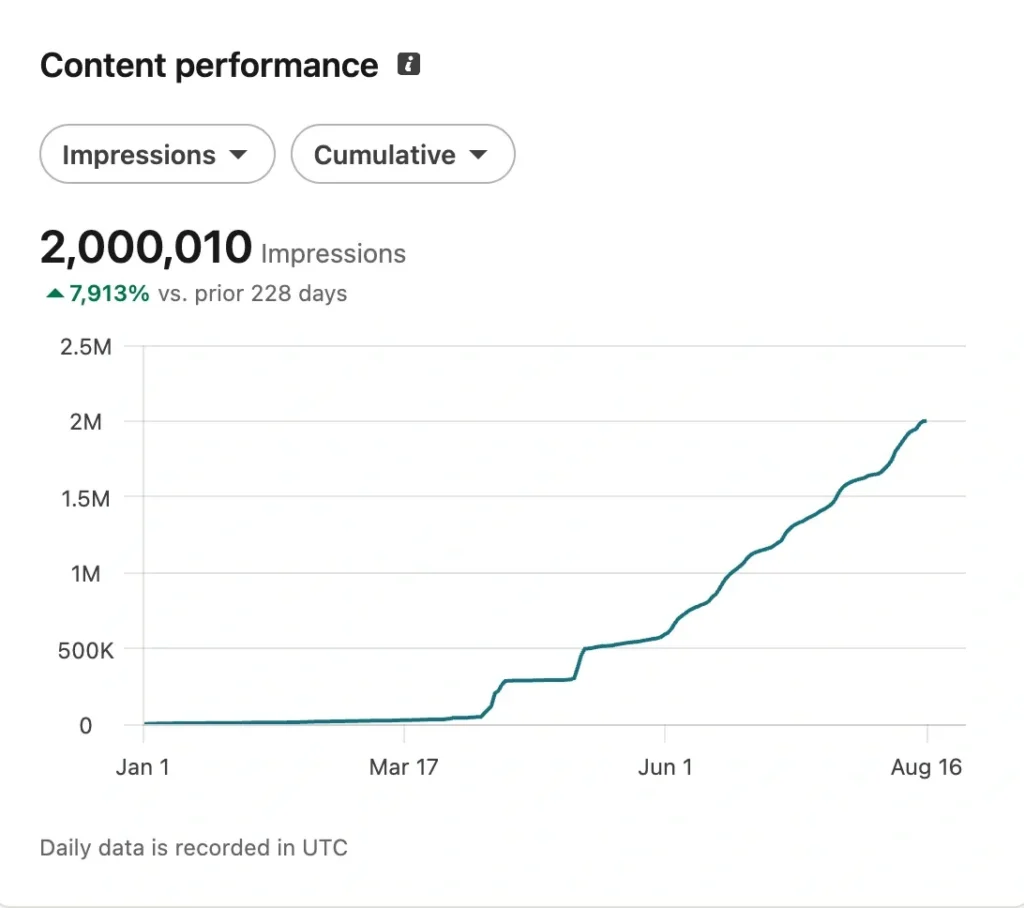Image resolution: width=1024 pixels, height=908 pixels.
Task: Click the Jun 1 axis label
Action: 665,767
